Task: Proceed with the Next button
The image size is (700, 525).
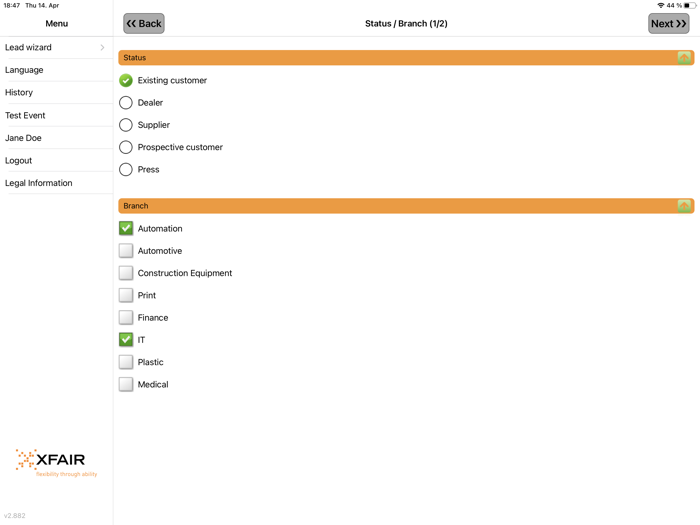Action: [x=668, y=24]
